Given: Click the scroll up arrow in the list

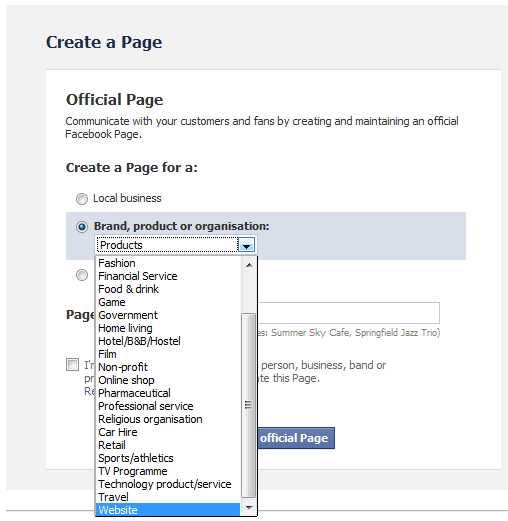Looking at the screenshot, I should [x=249, y=265].
